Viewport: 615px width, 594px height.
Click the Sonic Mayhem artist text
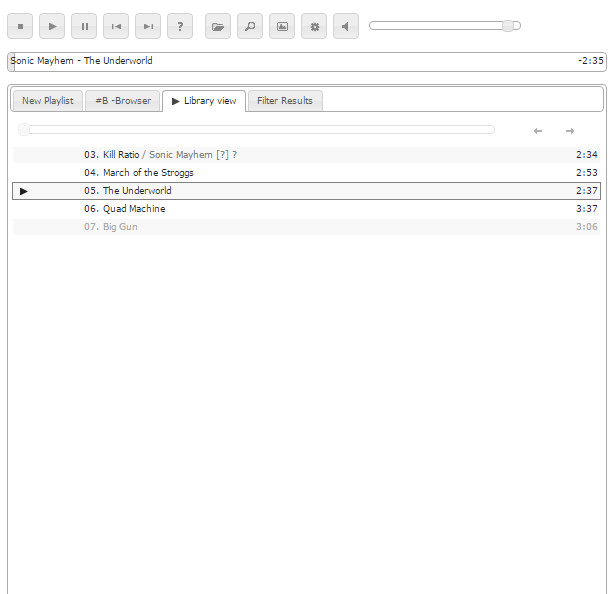coord(180,155)
